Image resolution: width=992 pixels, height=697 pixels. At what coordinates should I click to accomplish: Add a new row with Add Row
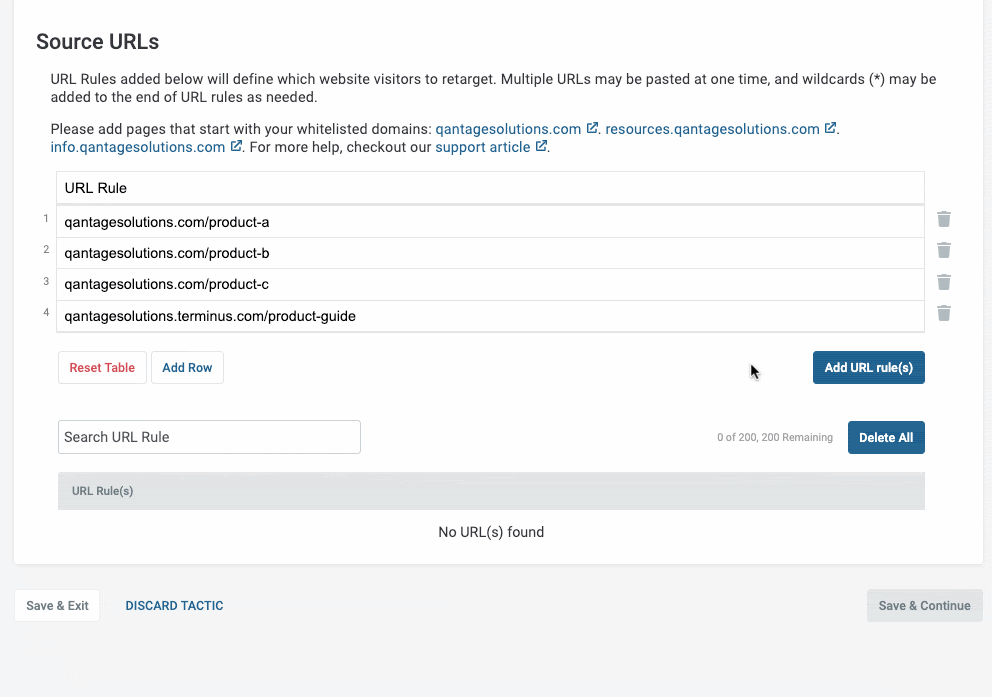(187, 367)
